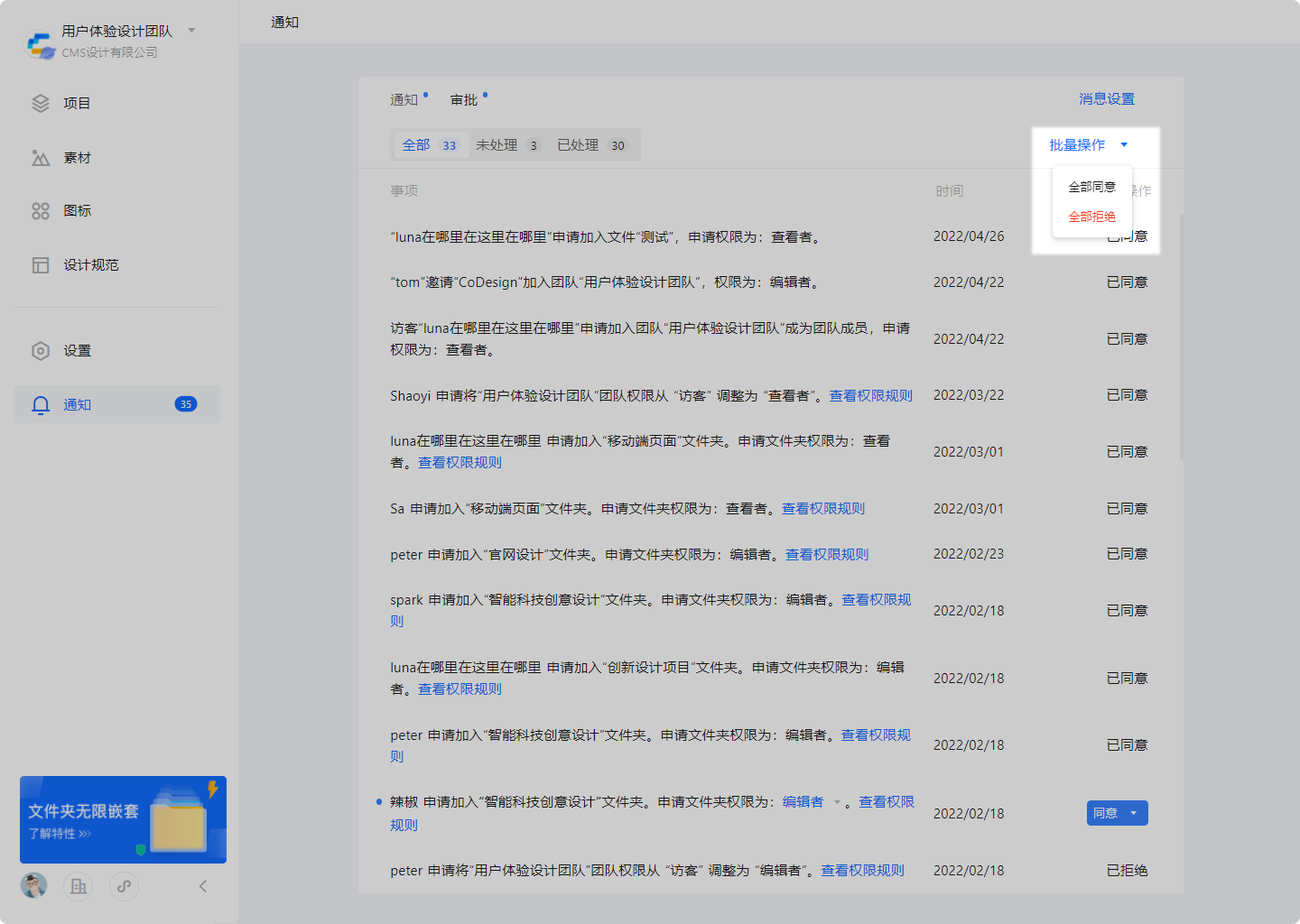Expand the 编辑者 permission dropdown for 辣椒

[837, 802]
